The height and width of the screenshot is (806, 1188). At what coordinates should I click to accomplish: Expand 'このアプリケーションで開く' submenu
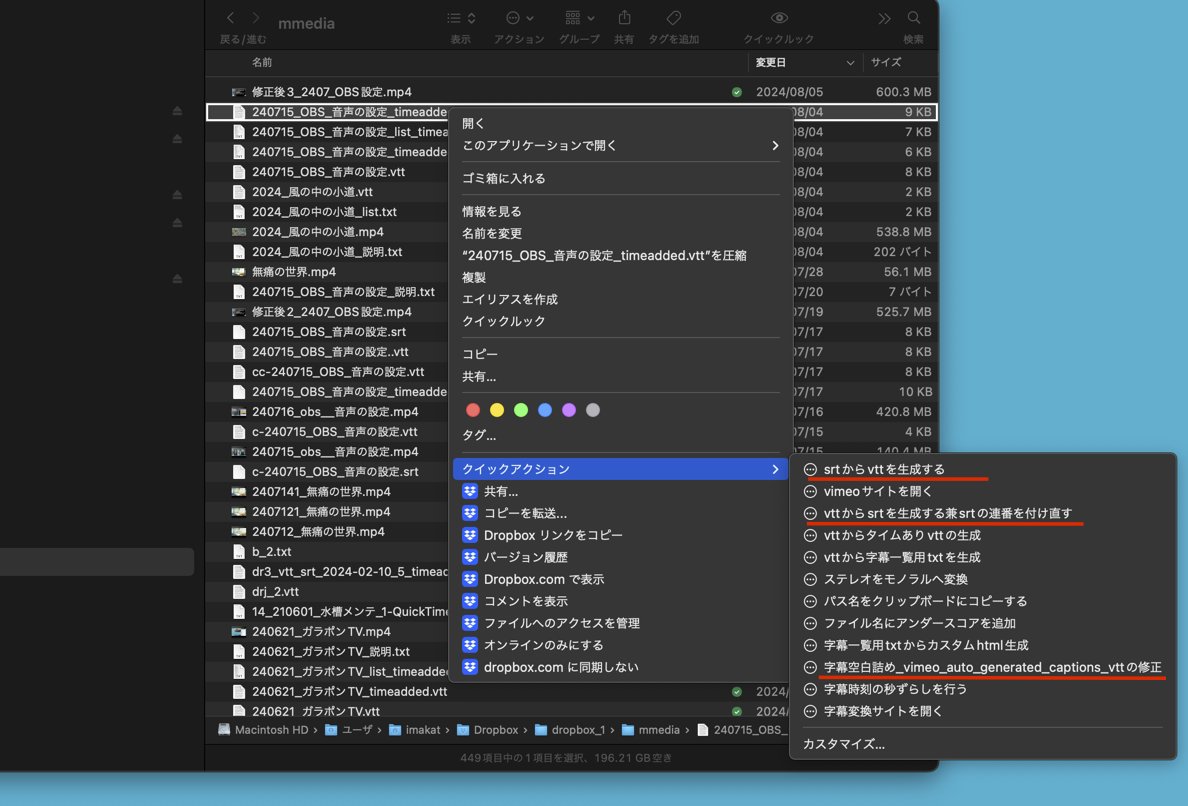[620, 146]
